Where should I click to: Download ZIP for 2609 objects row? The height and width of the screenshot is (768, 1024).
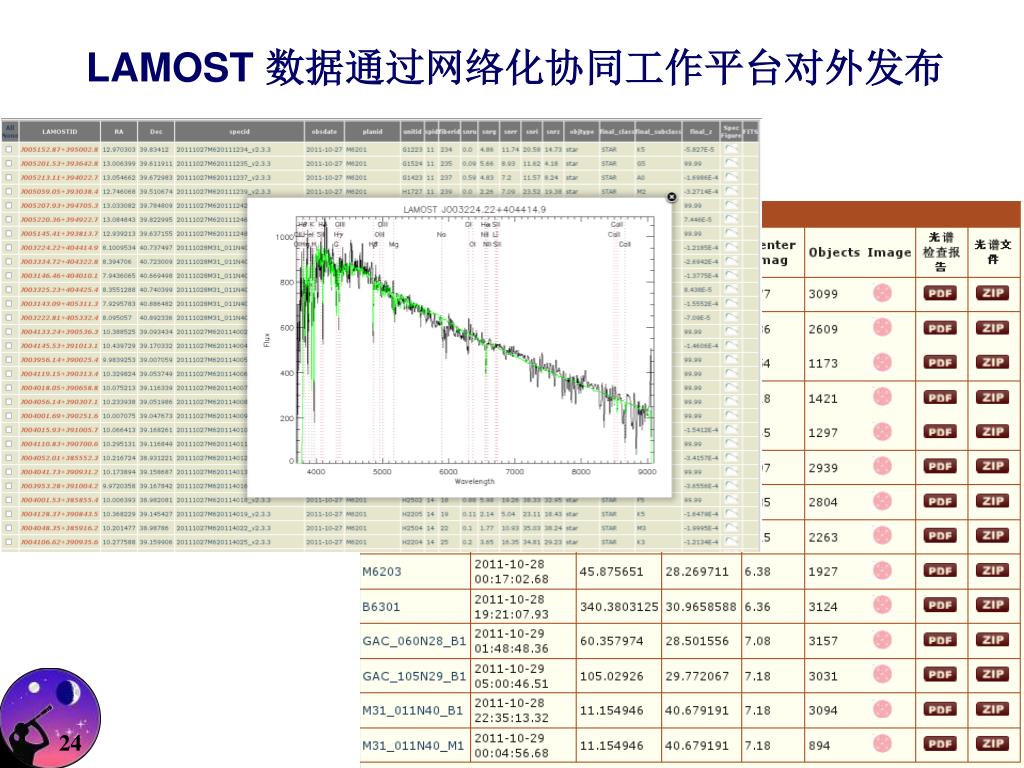pyautogui.click(x=992, y=328)
